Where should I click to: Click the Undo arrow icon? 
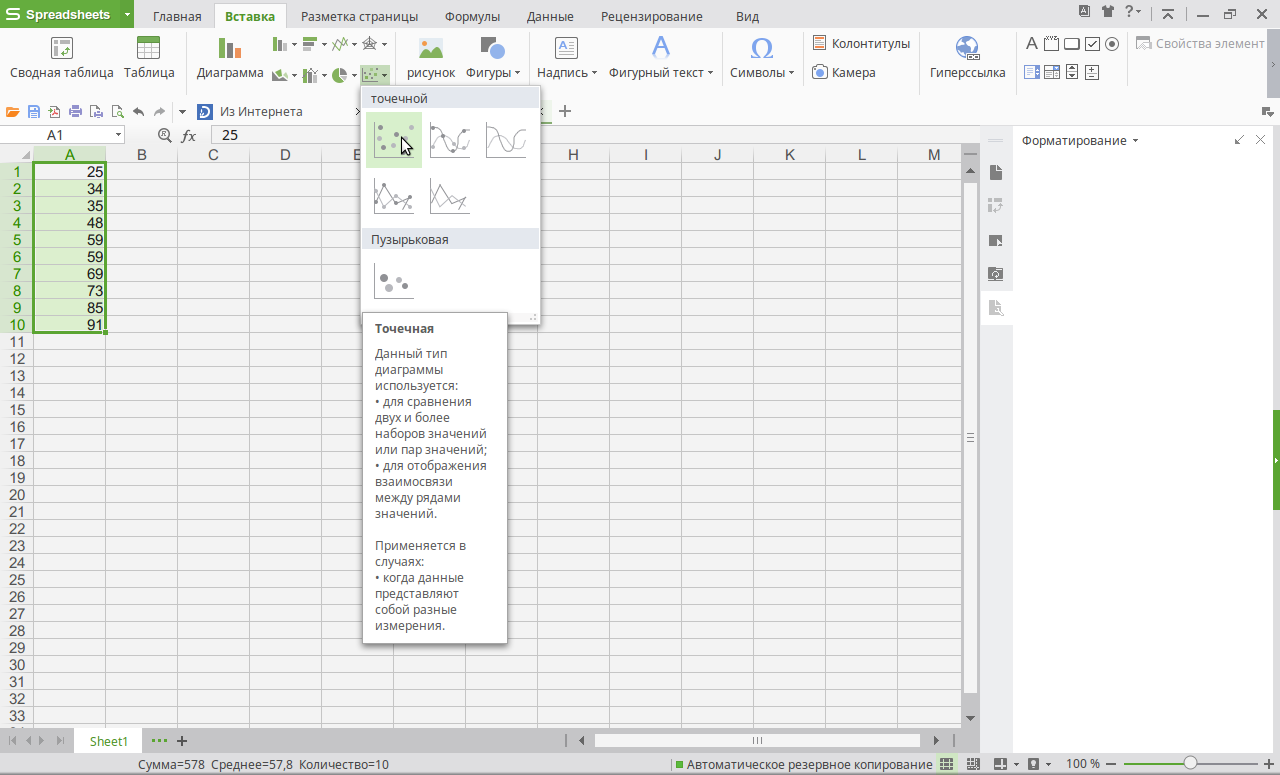[x=138, y=112]
